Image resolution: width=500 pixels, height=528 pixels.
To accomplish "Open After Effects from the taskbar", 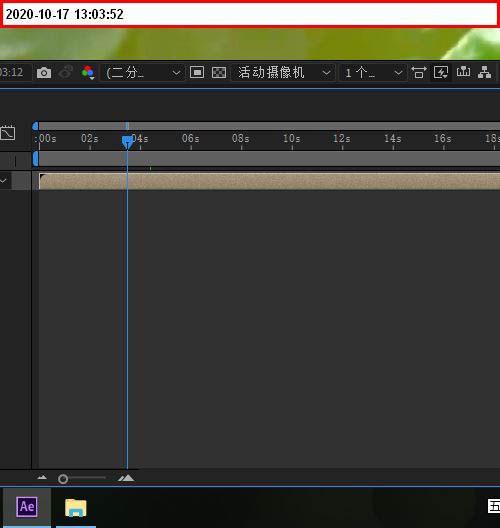I will tap(27, 507).
